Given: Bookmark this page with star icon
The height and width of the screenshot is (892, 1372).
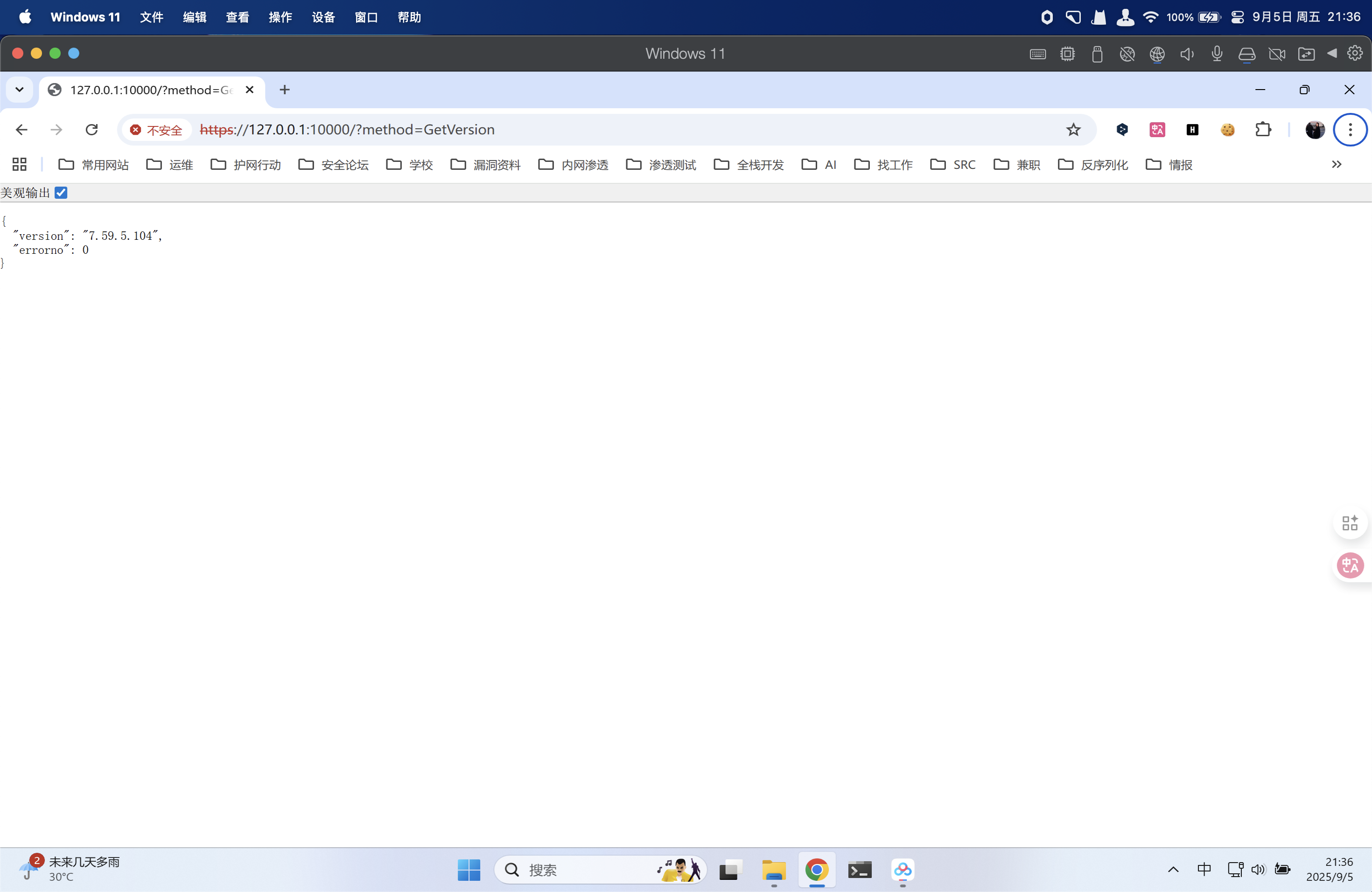Looking at the screenshot, I should (1073, 130).
